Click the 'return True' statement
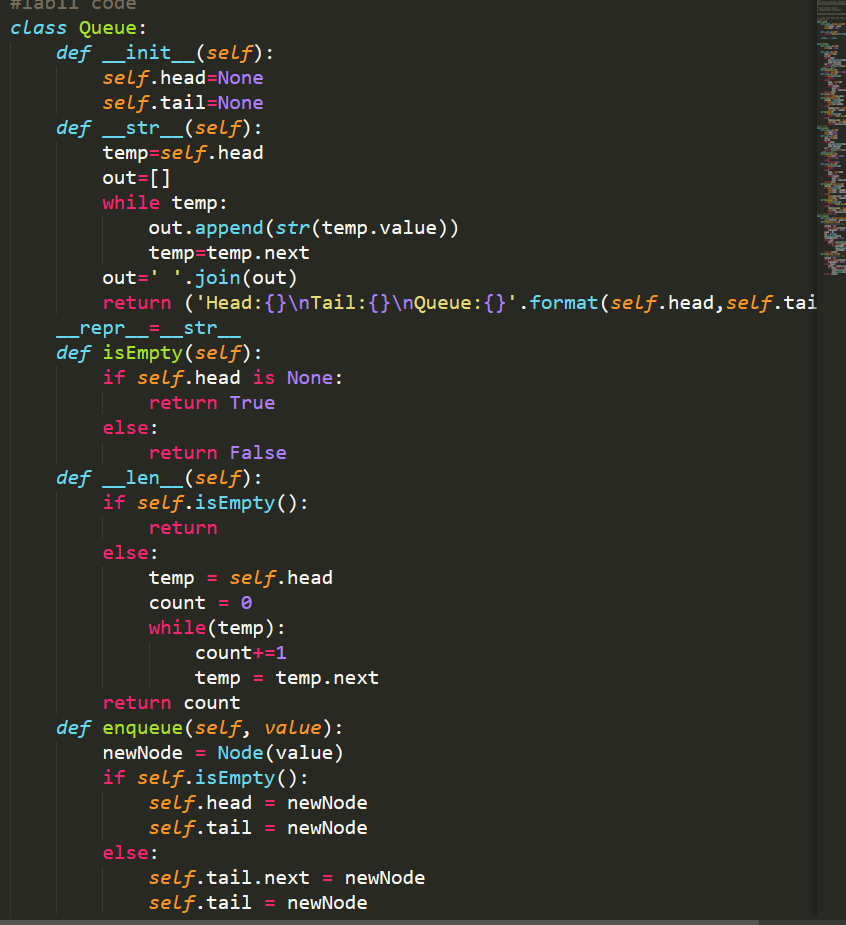This screenshot has height=925, width=846. tap(212, 403)
